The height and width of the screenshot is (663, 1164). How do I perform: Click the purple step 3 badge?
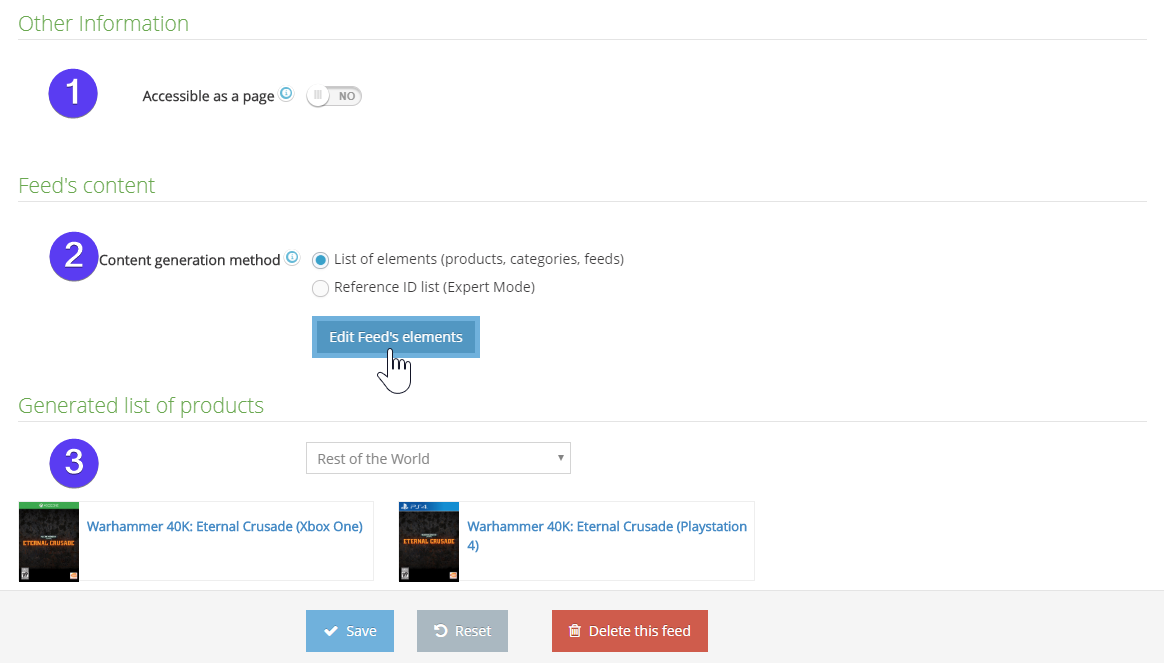point(73,462)
